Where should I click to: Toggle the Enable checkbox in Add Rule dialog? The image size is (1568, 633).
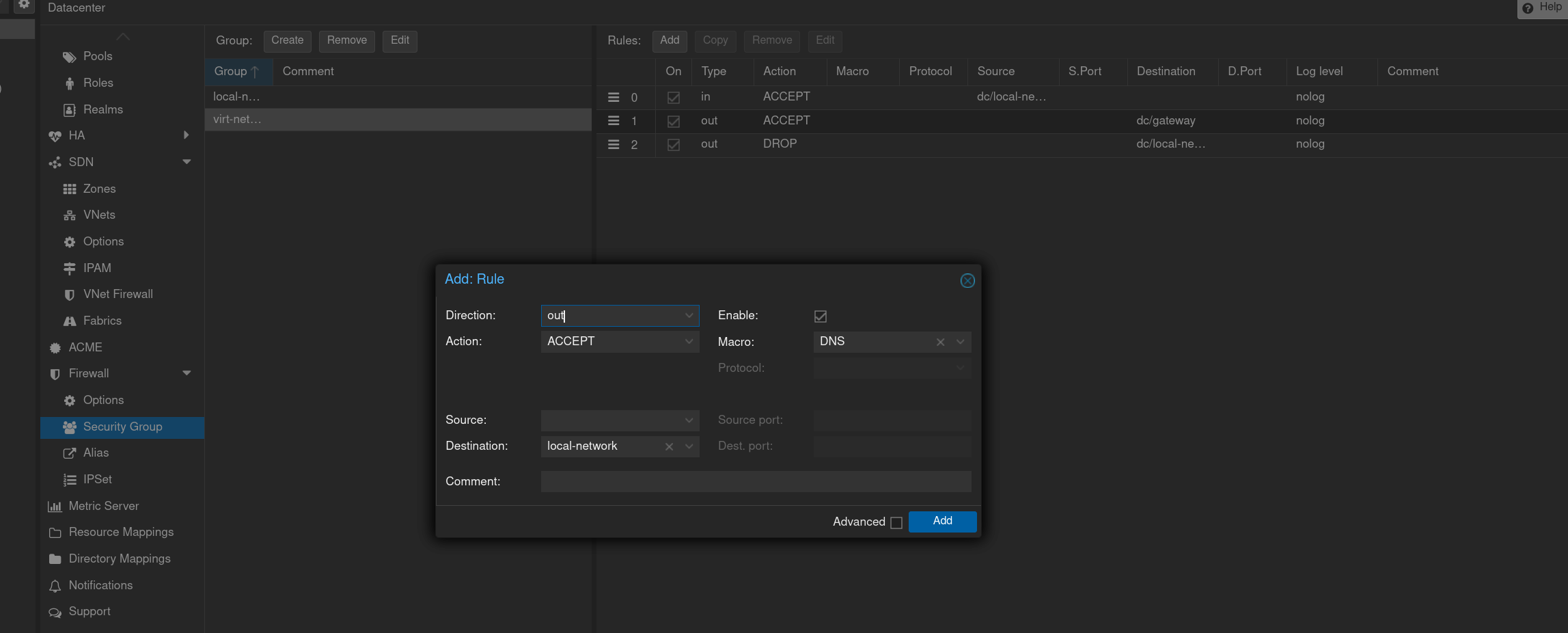820,316
